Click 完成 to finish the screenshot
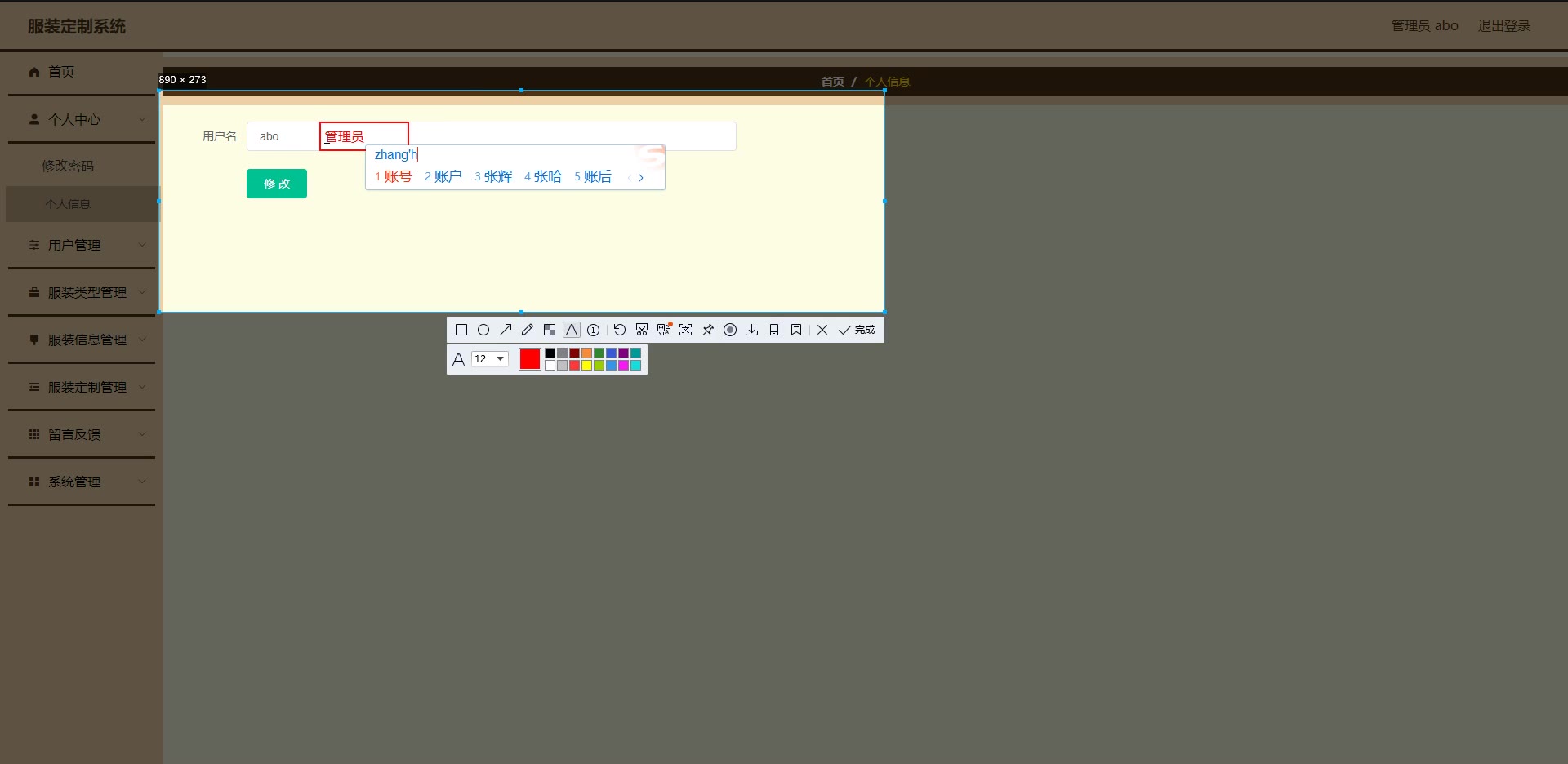The height and width of the screenshot is (764, 1568). [x=857, y=330]
